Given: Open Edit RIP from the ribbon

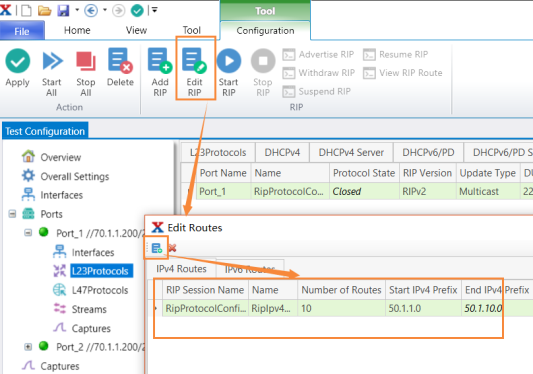Looking at the screenshot, I should (x=194, y=72).
